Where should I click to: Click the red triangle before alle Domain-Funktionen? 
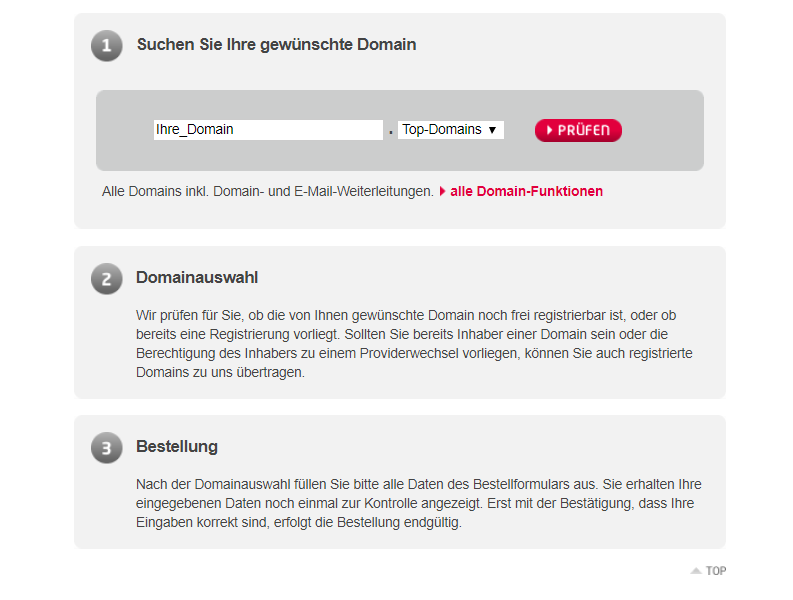tap(443, 191)
